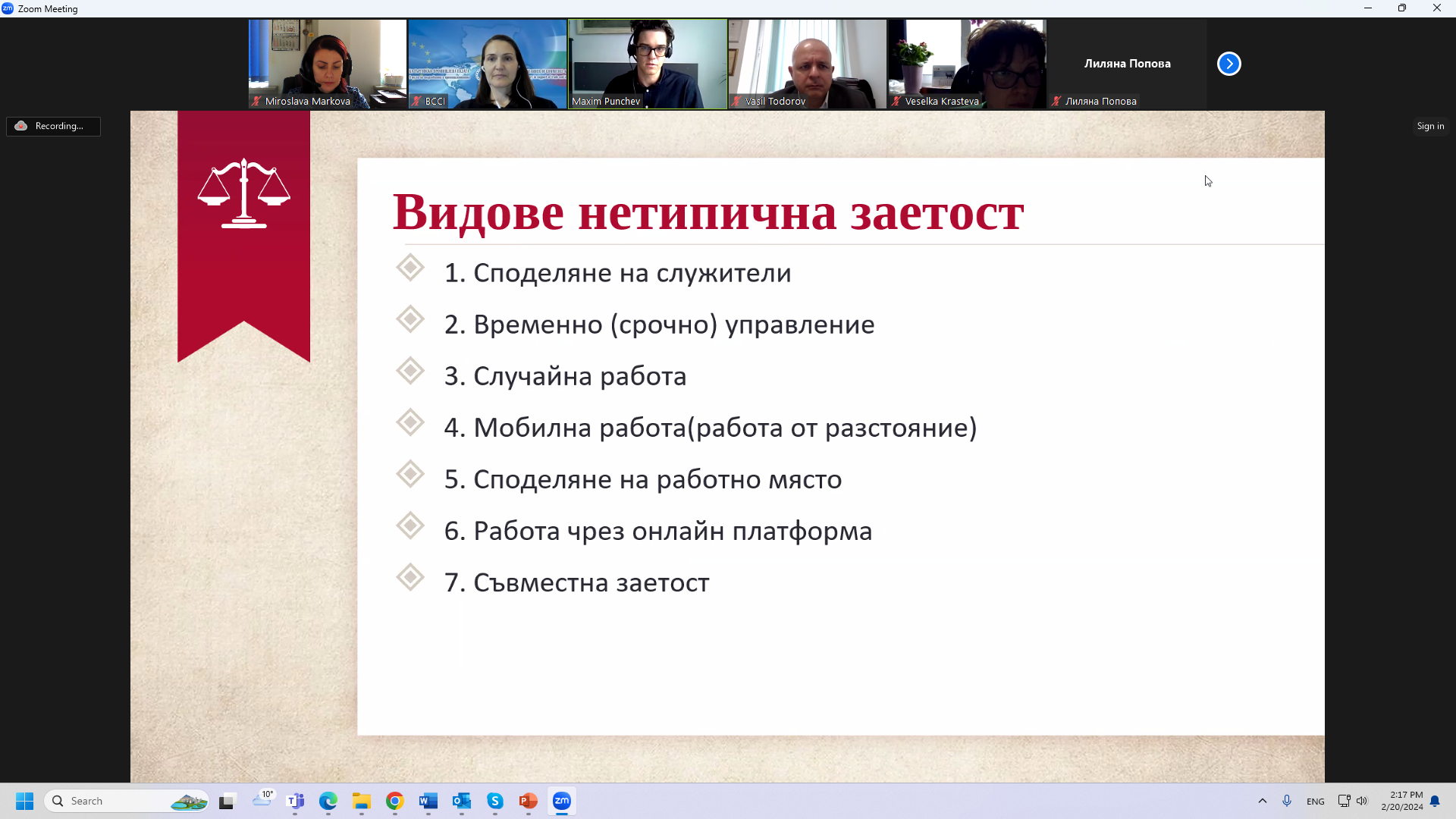The image size is (1456, 819).
Task: Click the microphone tray icon
Action: coord(1287,801)
